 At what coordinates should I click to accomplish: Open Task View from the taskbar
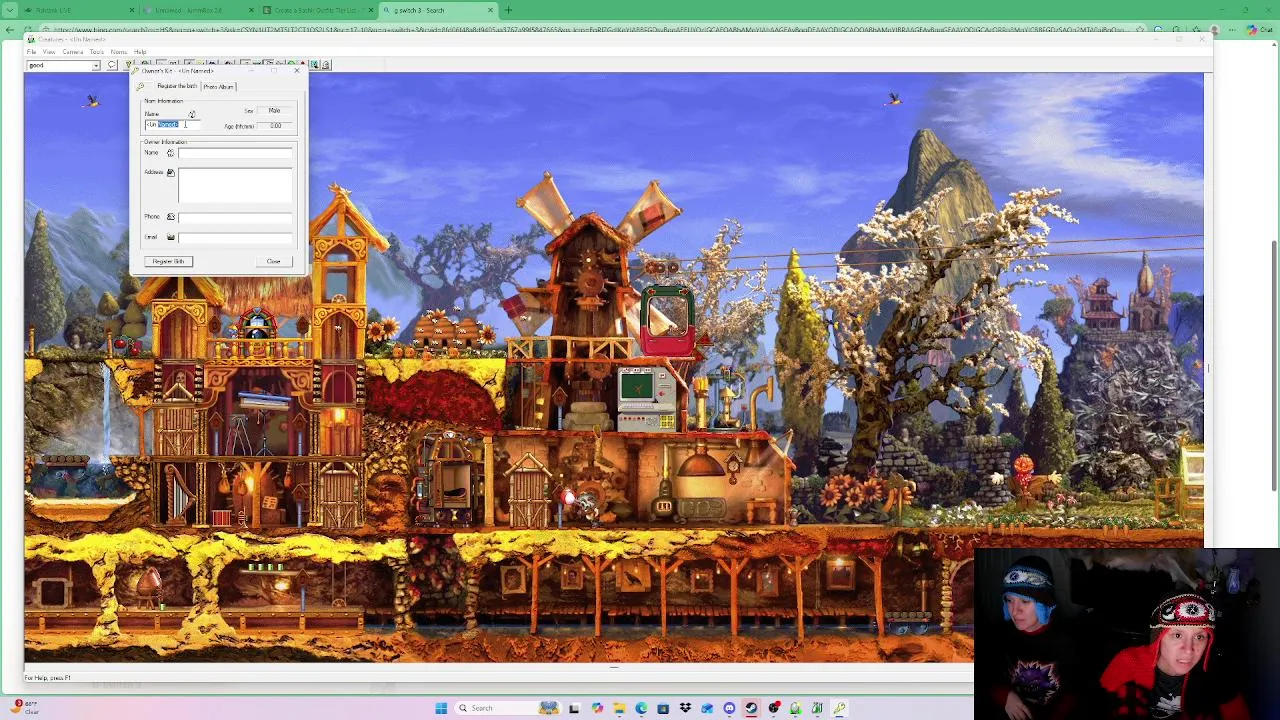[x=574, y=708]
